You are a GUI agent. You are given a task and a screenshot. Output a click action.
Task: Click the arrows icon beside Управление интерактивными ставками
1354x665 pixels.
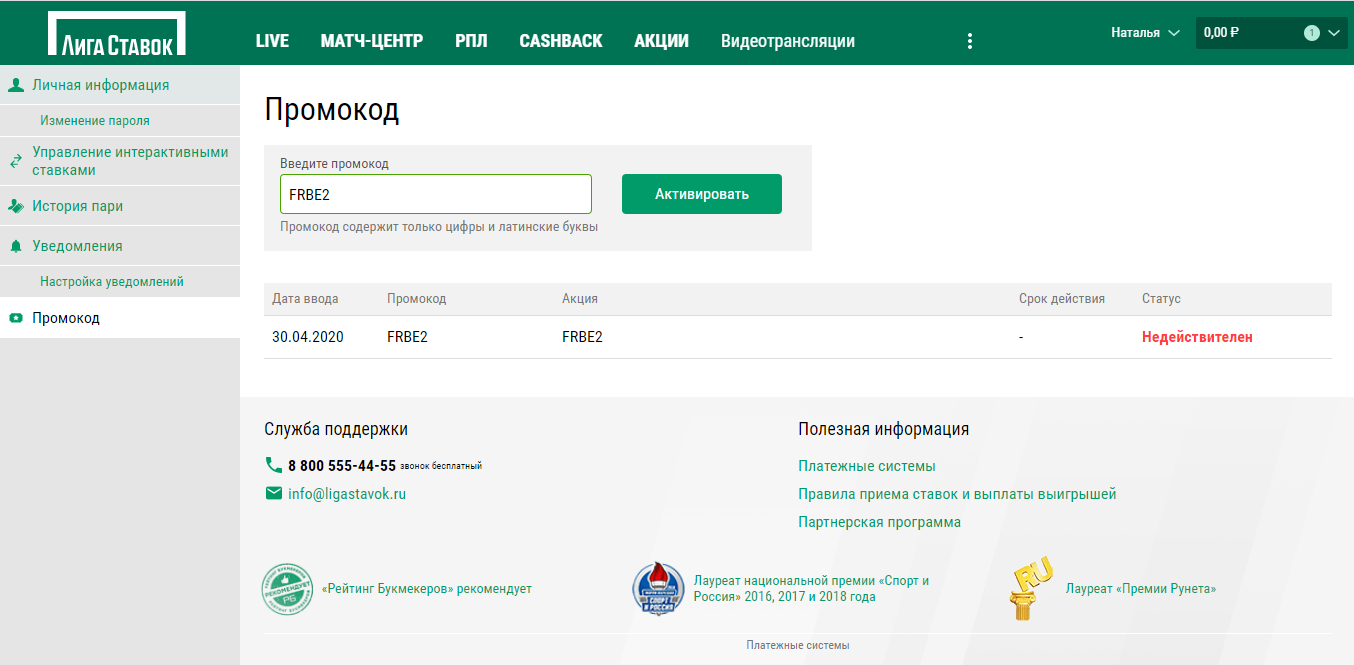tap(15, 161)
